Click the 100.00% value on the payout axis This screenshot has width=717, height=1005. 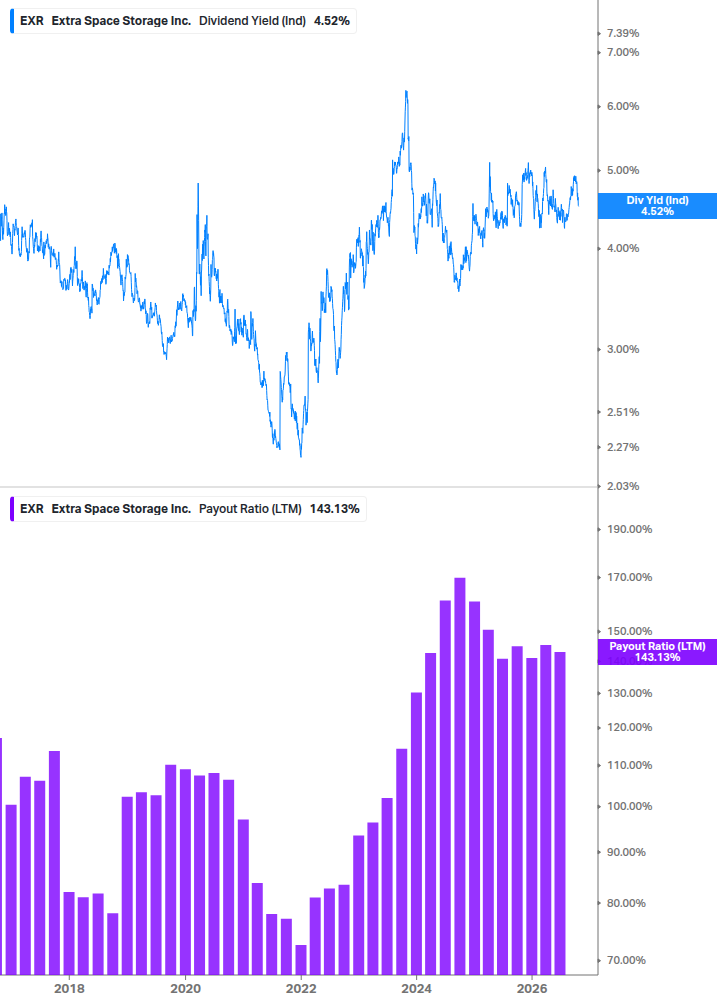coord(629,806)
